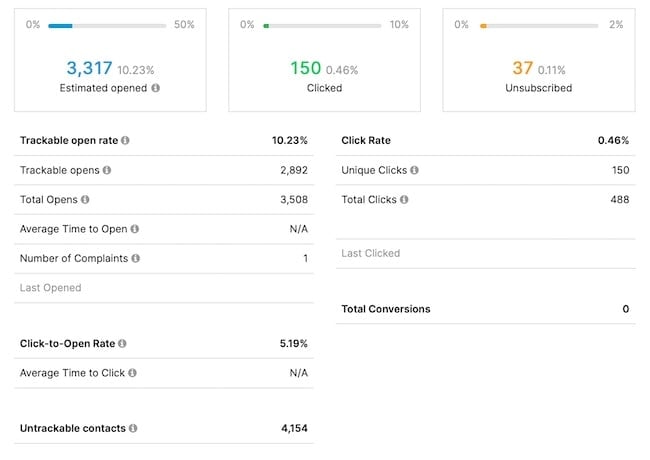The width and height of the screenshot is (650, 460).
Task: Click info icon for Number of Complaints
Action: coord(136,258)
